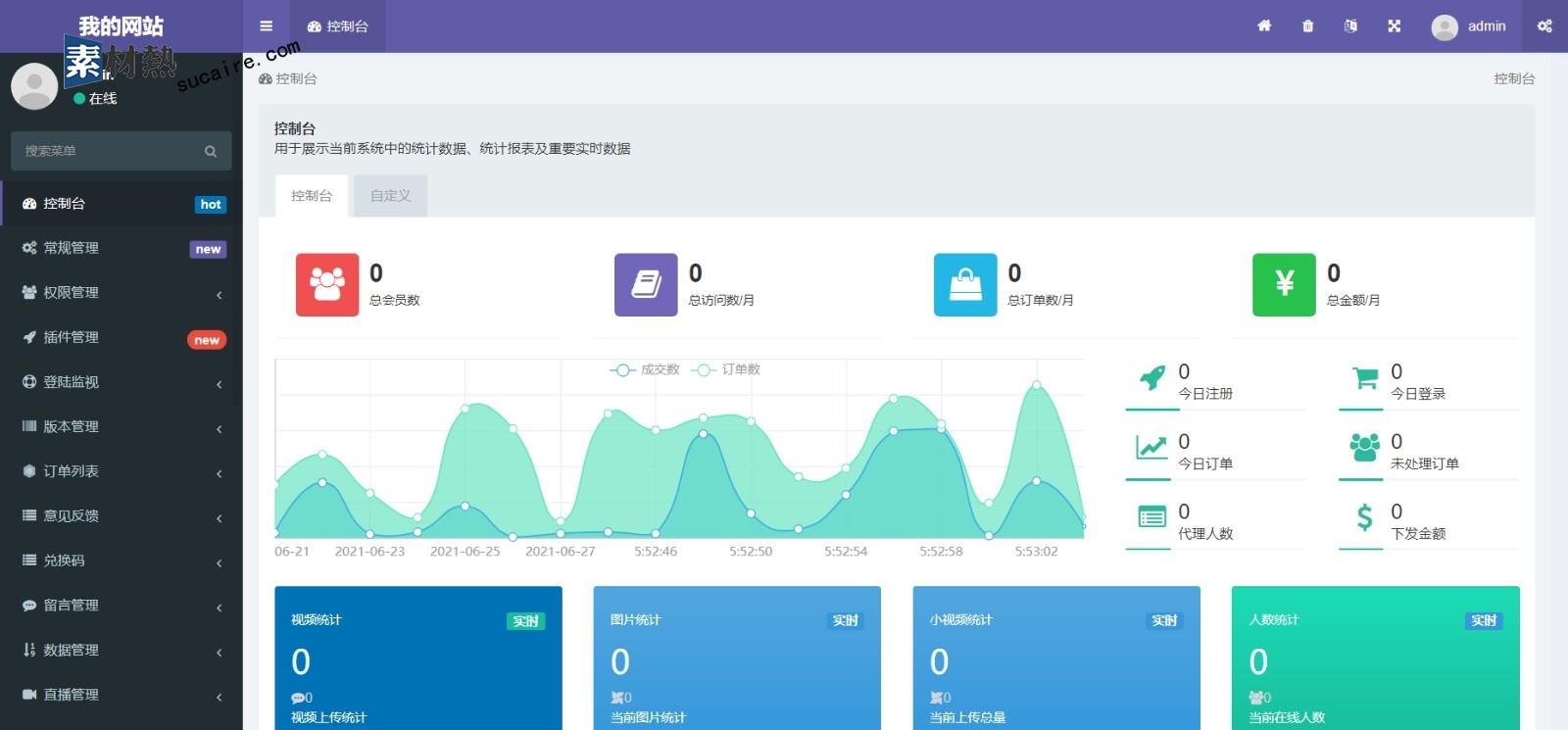
Task: Click the sidebar user profile avatar
Action: click(34, 87)
